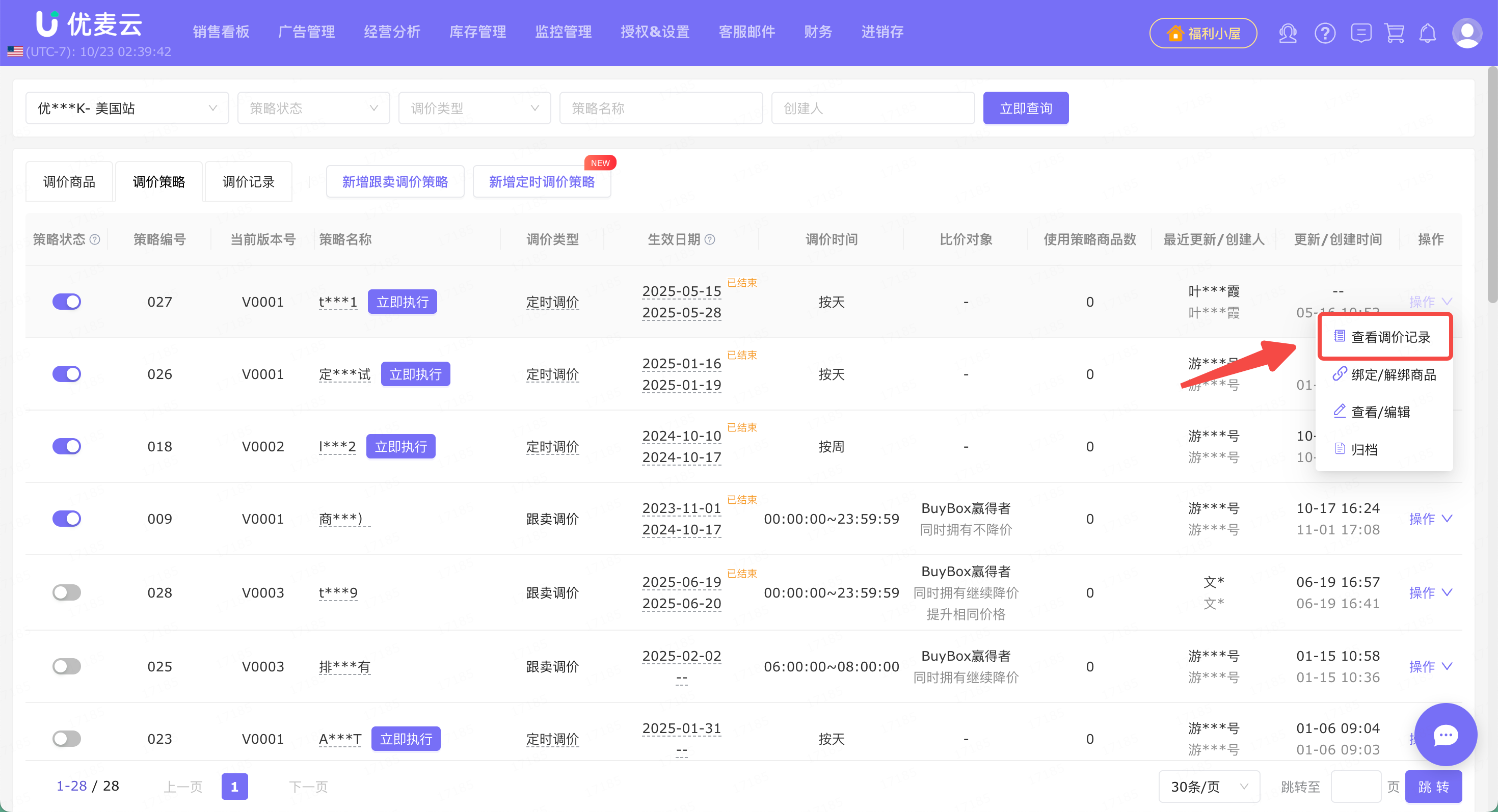Expand the 调价类型 filter dropdown
1498x812 pixels.
click(x=474, y=108)
